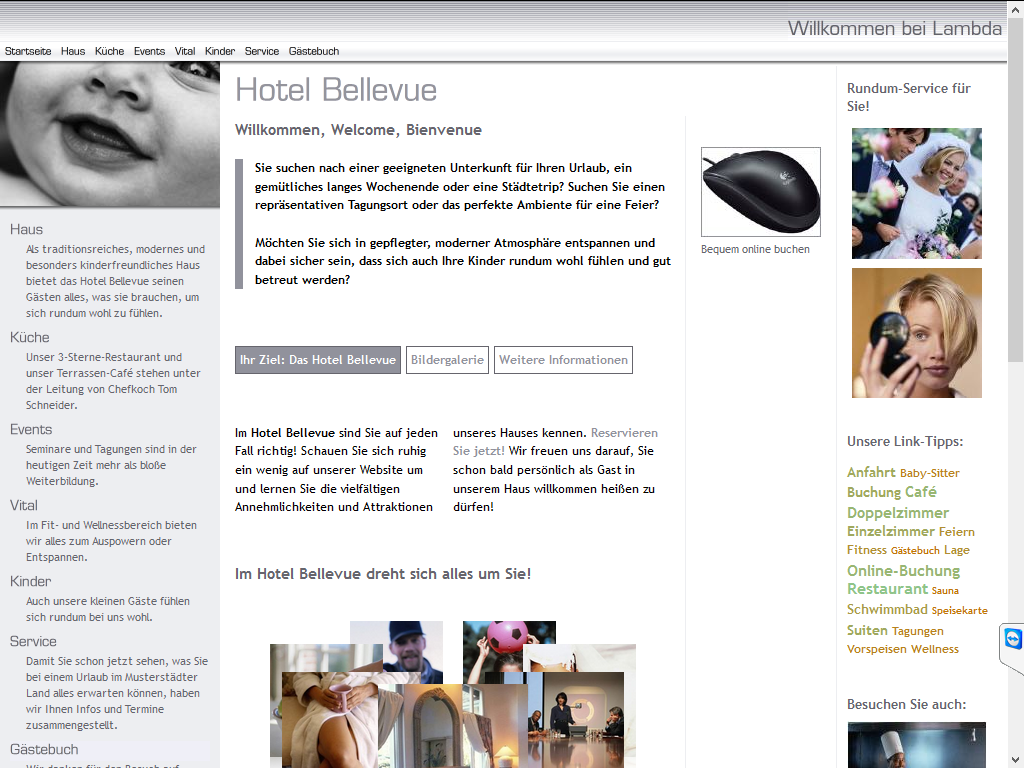This screenshot has height=768, width=1024.
Task: Go to the Küche menu item
Action: tap(109, 51)
